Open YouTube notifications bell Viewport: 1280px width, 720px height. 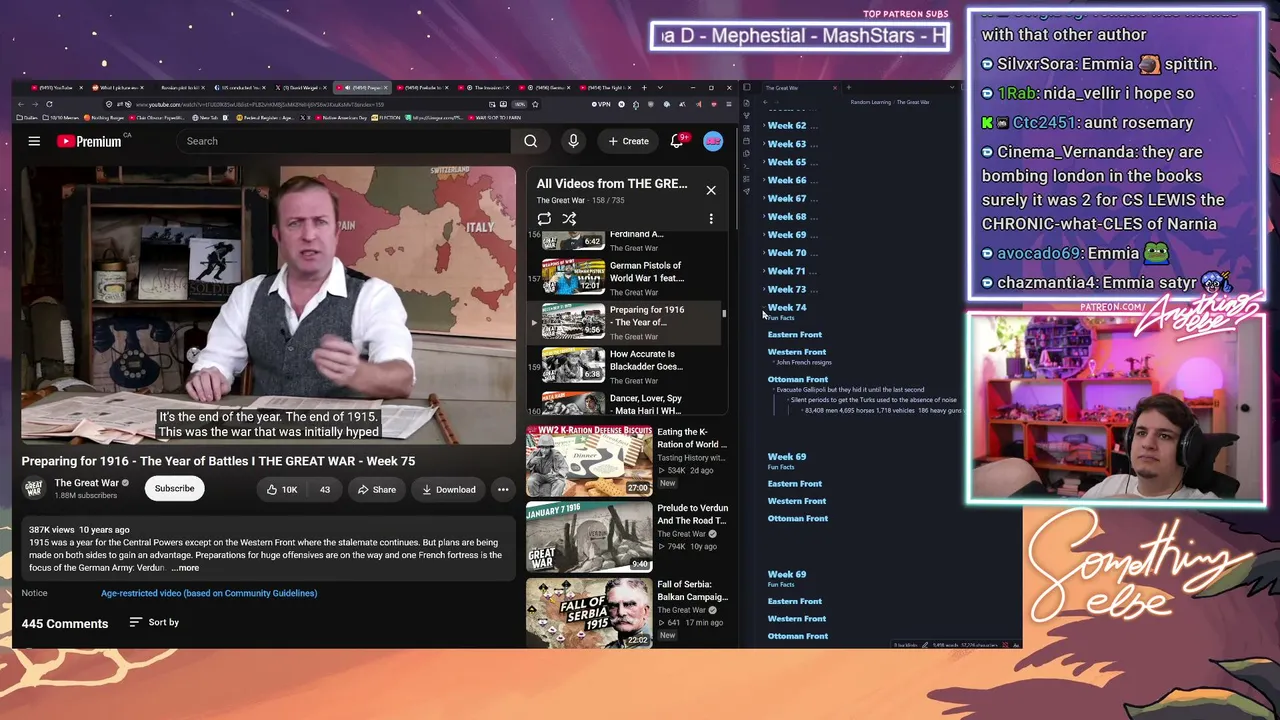(x=677, y=141)
